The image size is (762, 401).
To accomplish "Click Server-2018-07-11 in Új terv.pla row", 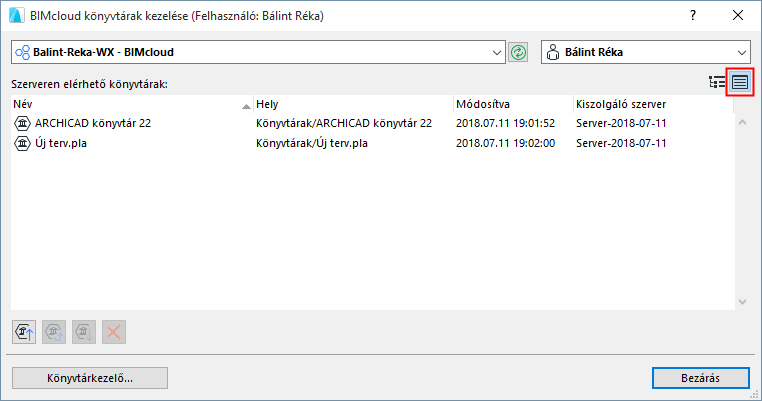I will click(x=621, y=143).
